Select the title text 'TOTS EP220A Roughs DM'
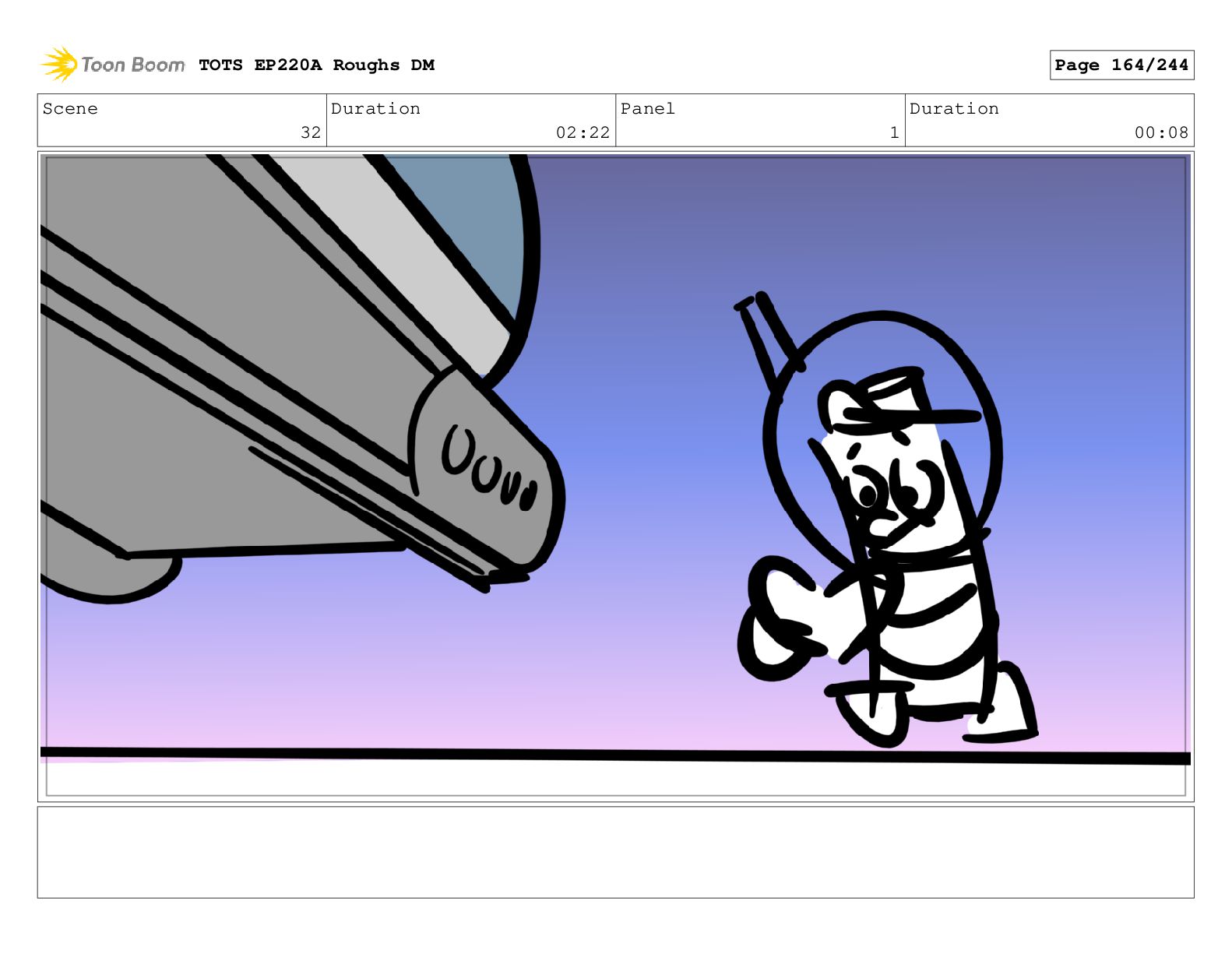 tap(316, 65)
